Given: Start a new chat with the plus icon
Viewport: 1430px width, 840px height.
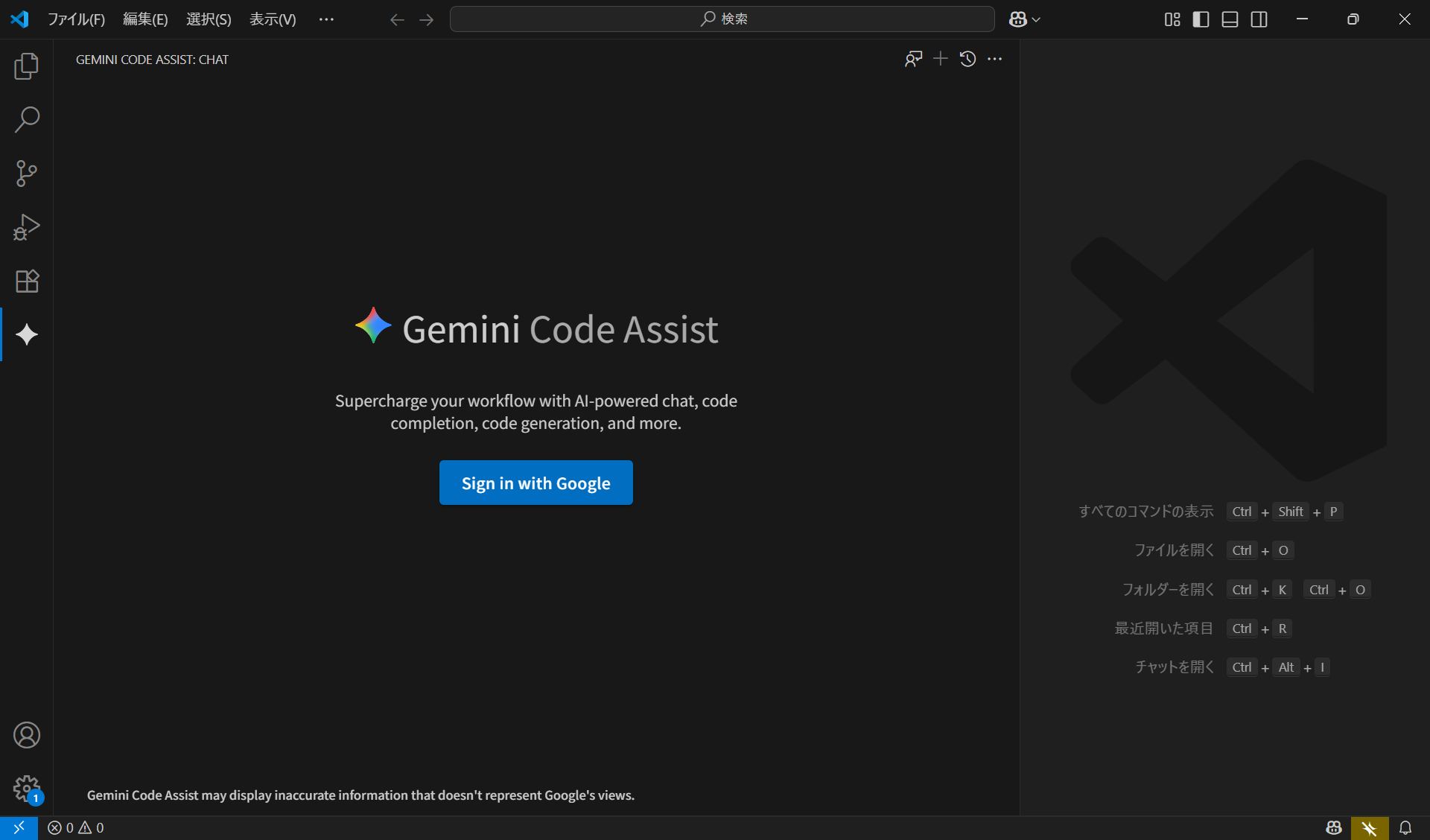Looking at the screenshot, I should [x=941, y=59].
